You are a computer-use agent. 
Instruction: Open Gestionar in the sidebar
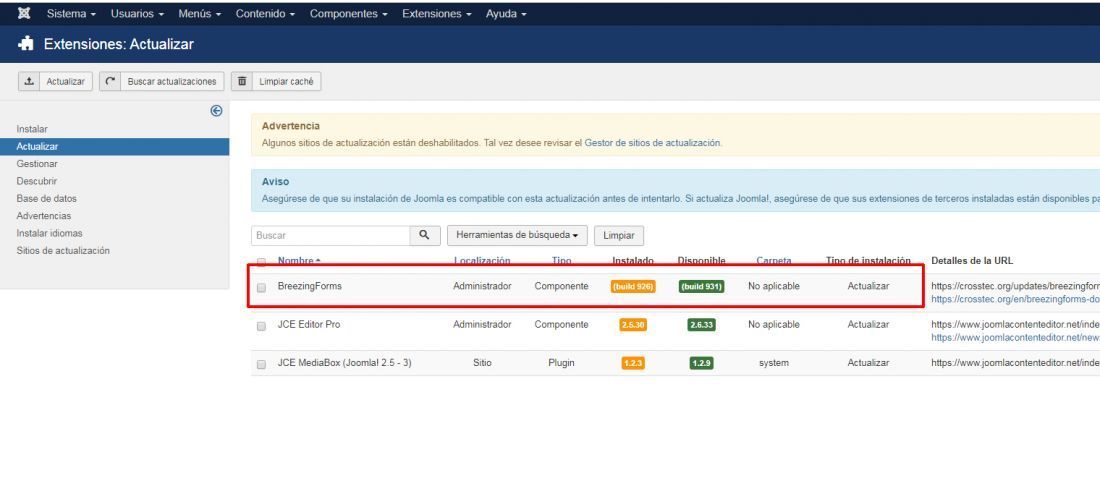point(37,163)
